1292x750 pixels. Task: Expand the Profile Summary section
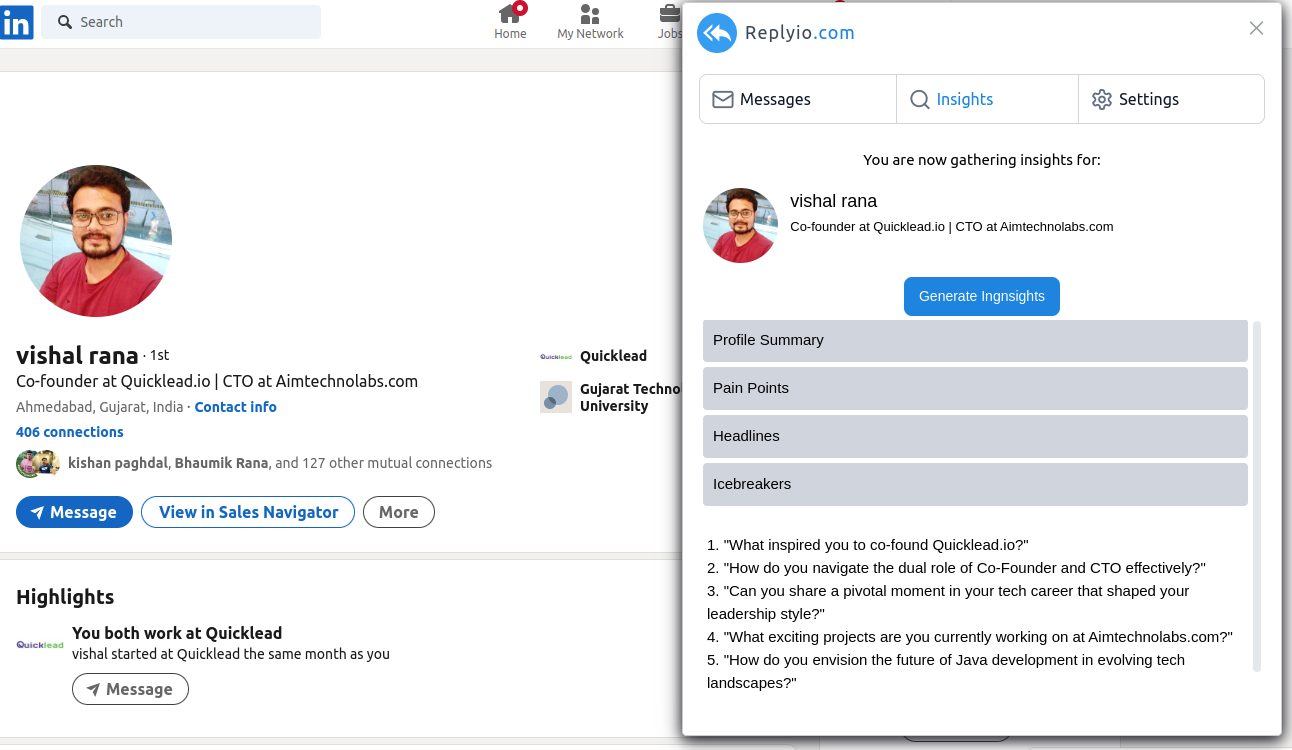pyautogui.click(x=975, y=341)
